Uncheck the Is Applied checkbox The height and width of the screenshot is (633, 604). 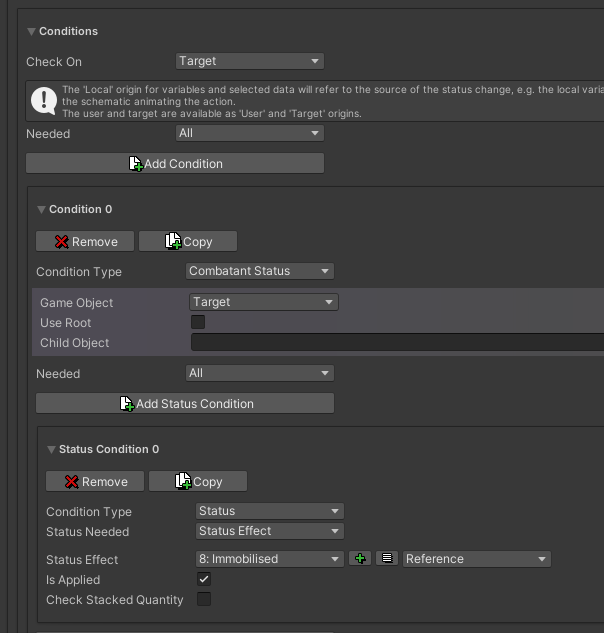204,579
